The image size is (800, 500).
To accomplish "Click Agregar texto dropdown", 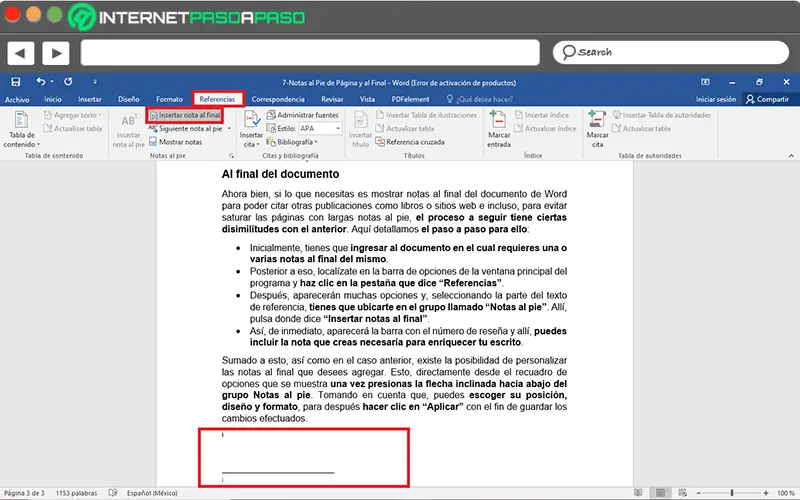I will pos(73,115).
